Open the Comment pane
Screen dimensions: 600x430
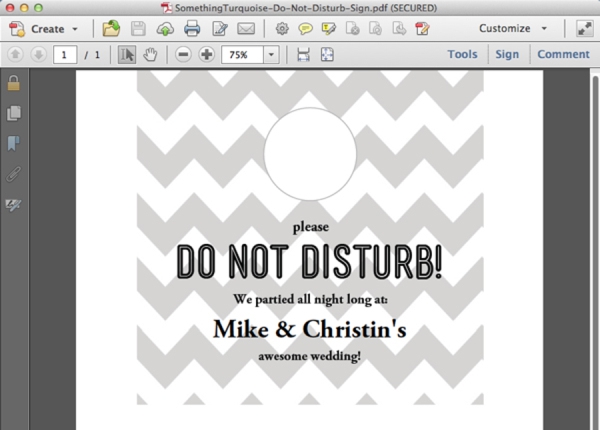(x=563, y=54)
